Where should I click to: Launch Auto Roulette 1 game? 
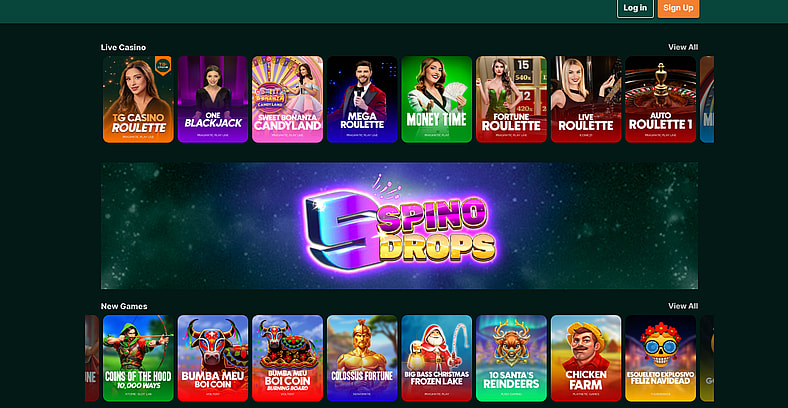tap(660, 99)
